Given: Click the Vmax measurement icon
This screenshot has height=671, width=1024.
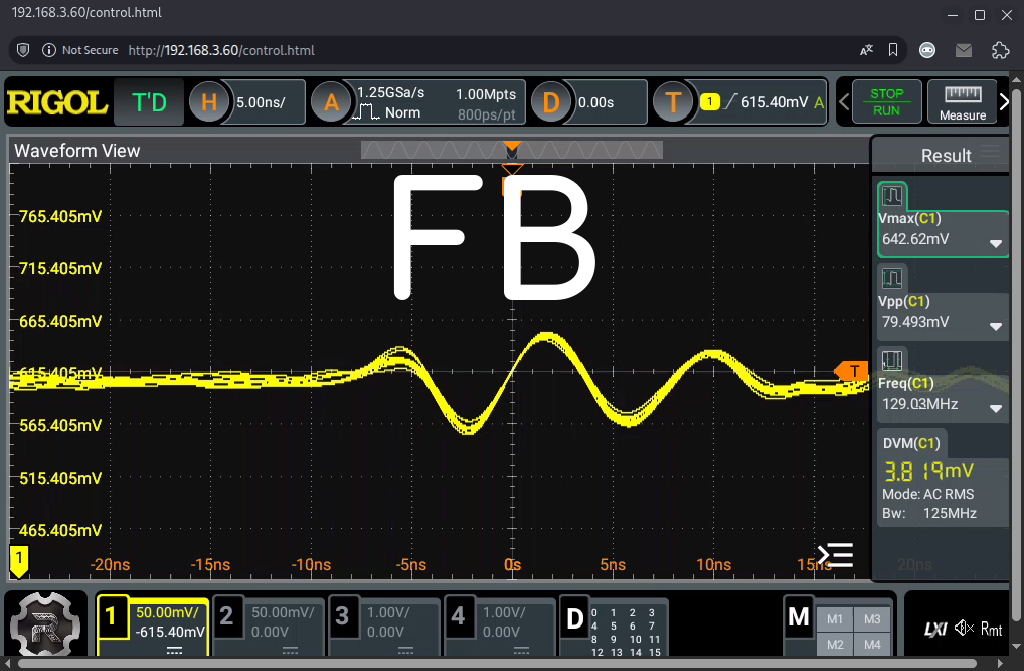Looking at the screenshot, I should click(x=891, y=195).
